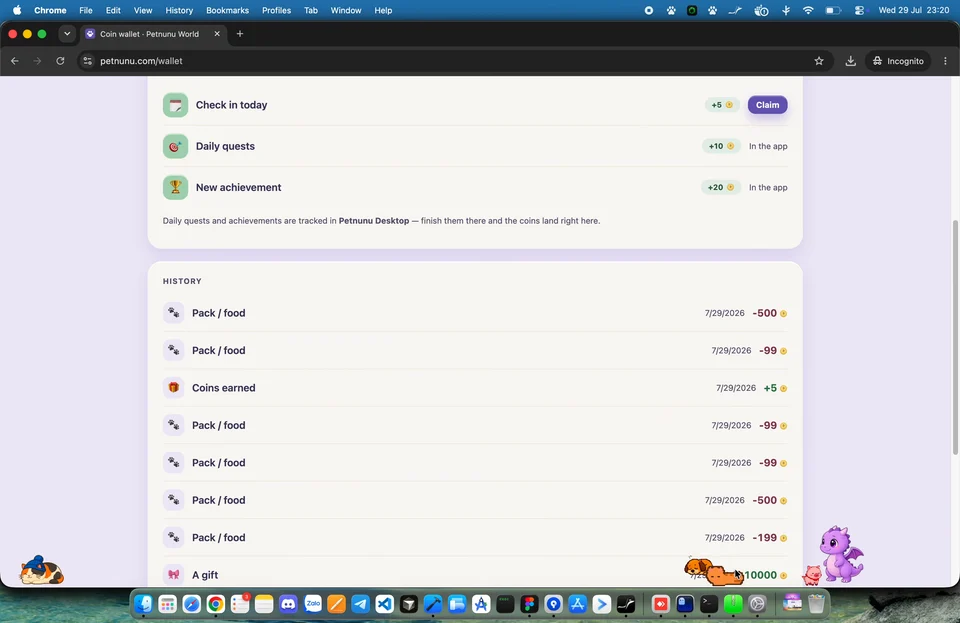Click the +10 coin badge for Daily quests
960x623 pixels.
[x=721, y=146]
